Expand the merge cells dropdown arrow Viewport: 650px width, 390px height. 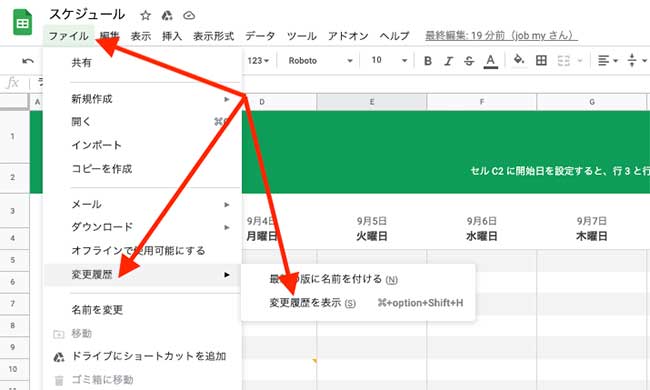click(580, 61)
